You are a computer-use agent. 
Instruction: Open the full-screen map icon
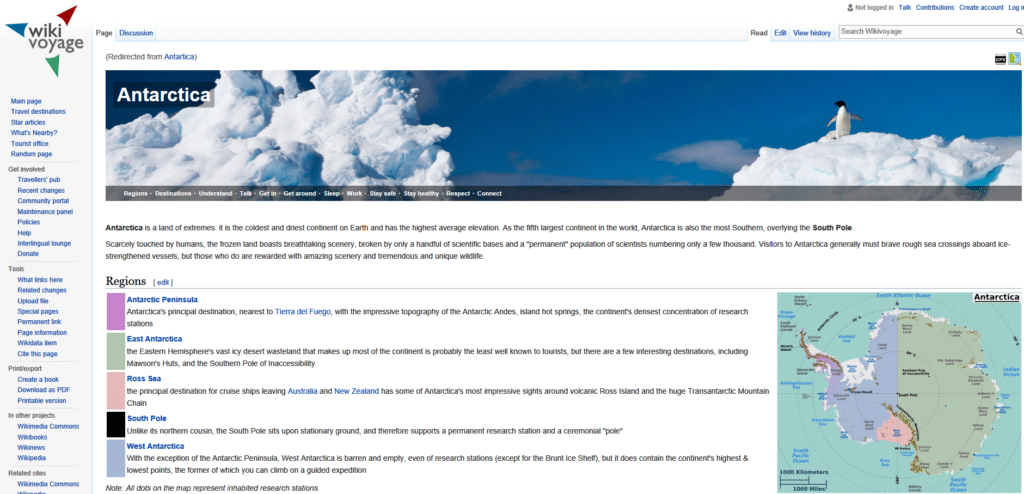[1014, 59]
